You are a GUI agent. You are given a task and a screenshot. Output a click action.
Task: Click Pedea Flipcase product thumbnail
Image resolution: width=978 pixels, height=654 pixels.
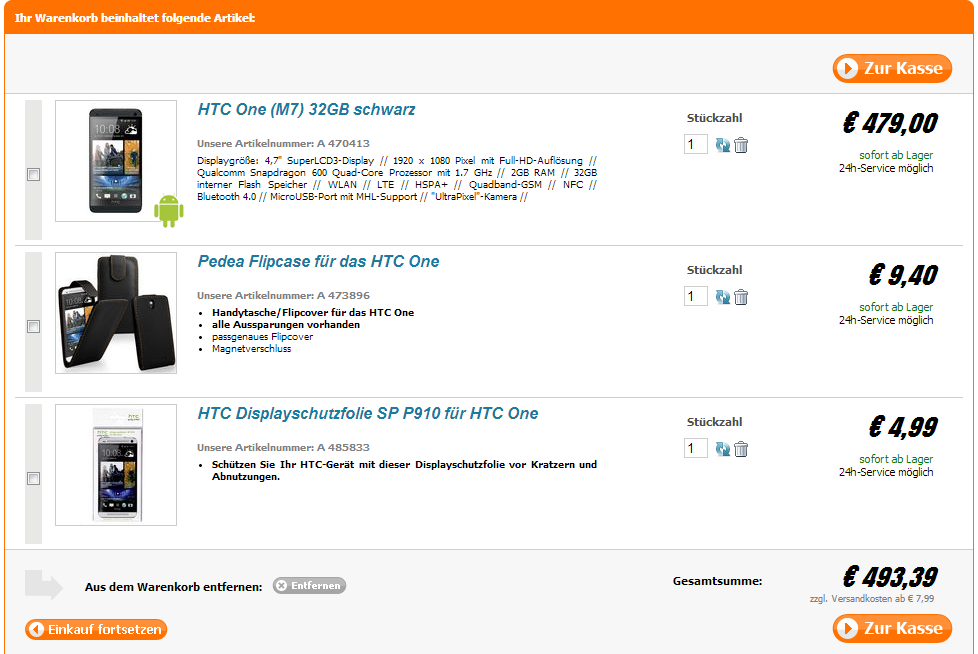[x=116, y=313]
